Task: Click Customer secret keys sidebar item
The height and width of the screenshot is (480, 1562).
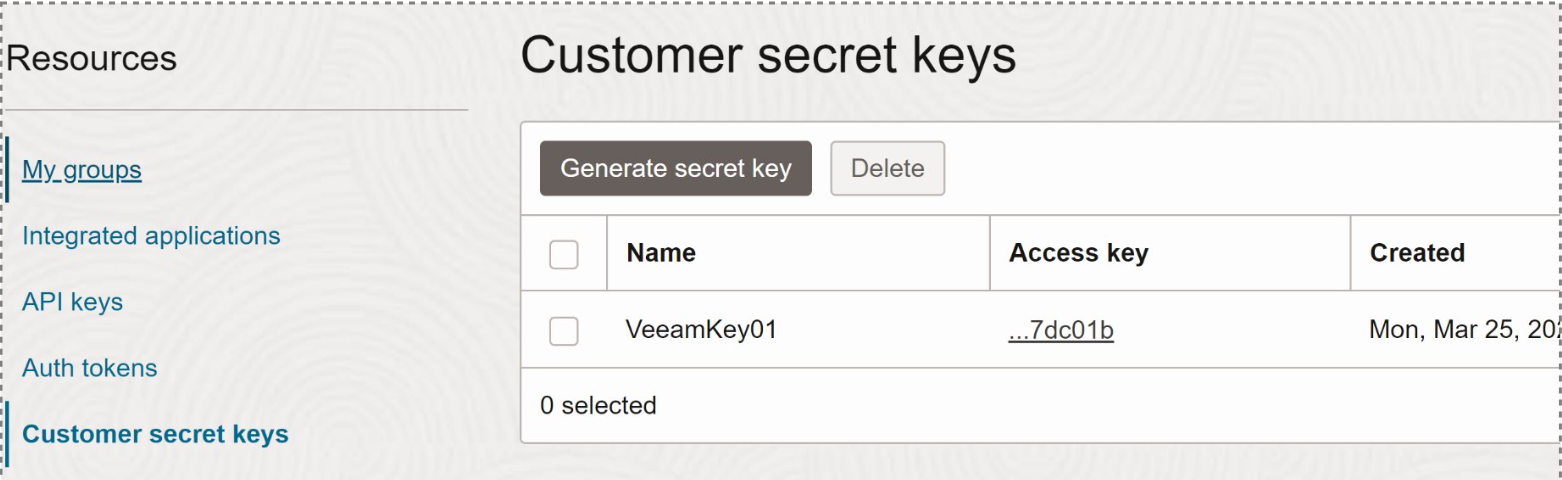Action: (x=155, y=434)
